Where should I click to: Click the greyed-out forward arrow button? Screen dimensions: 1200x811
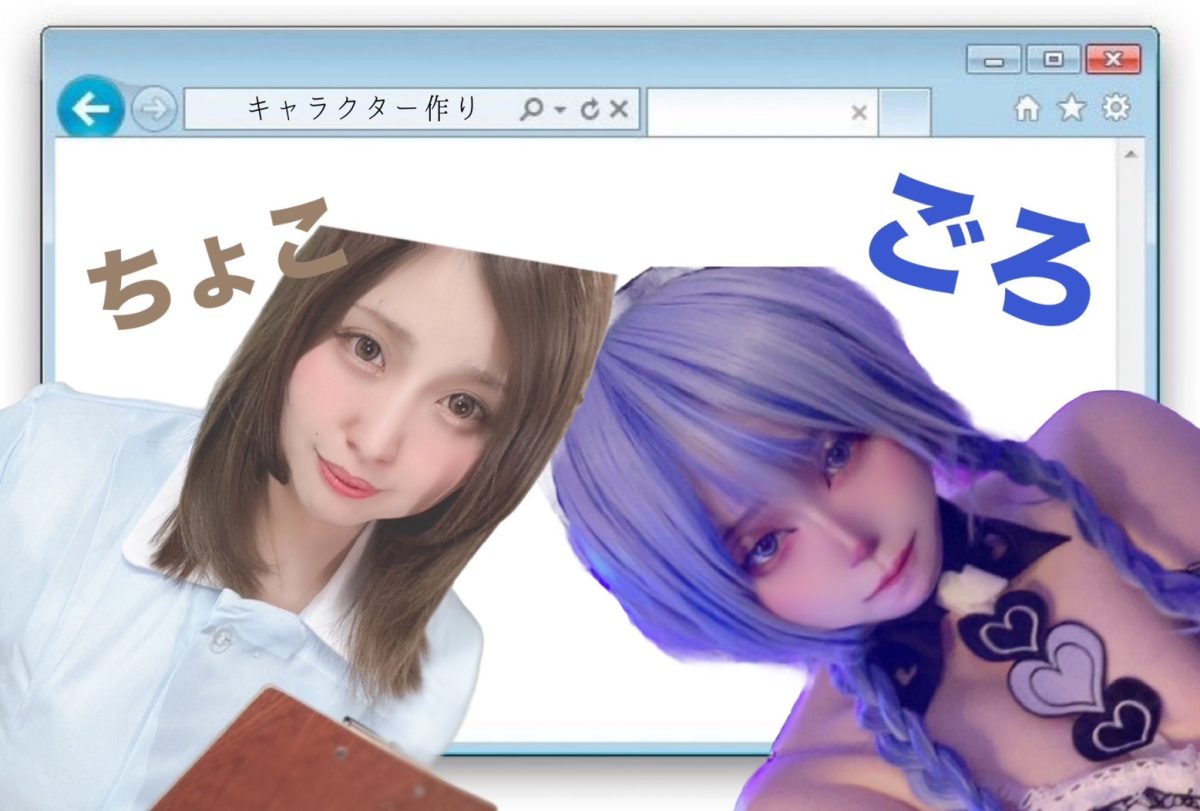154,109
